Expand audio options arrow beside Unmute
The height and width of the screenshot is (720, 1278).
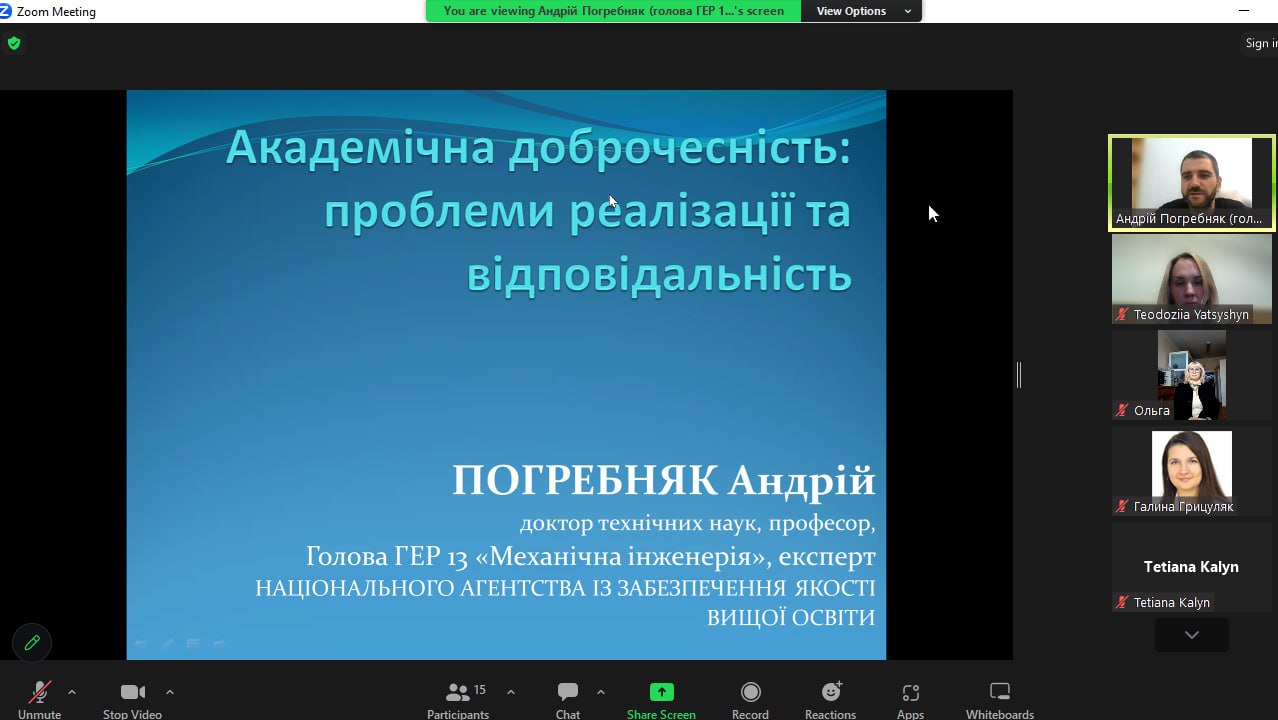(x=72, y=692)
